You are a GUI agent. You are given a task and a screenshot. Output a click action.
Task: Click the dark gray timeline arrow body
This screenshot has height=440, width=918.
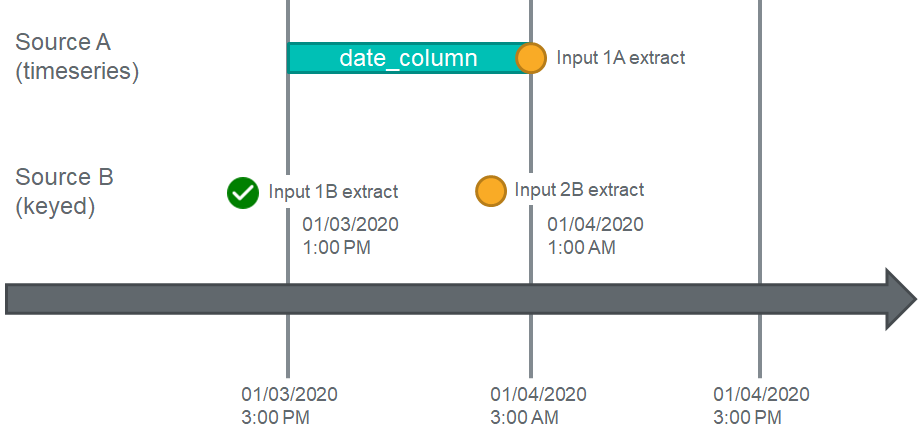coord(445,299)
